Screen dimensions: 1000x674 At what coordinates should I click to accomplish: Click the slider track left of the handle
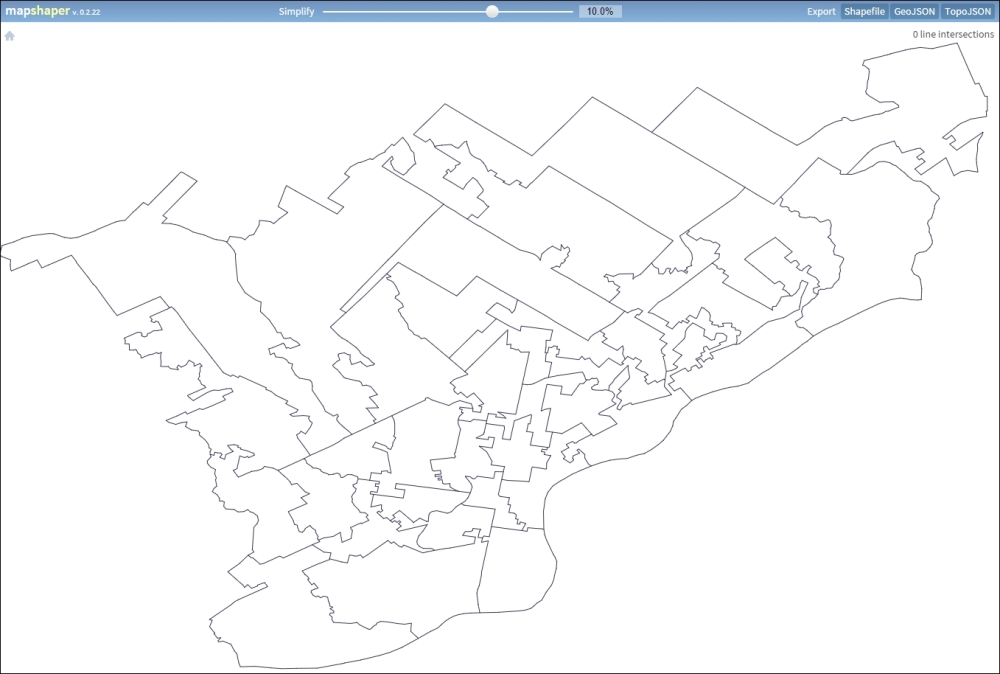click(400, 12)
